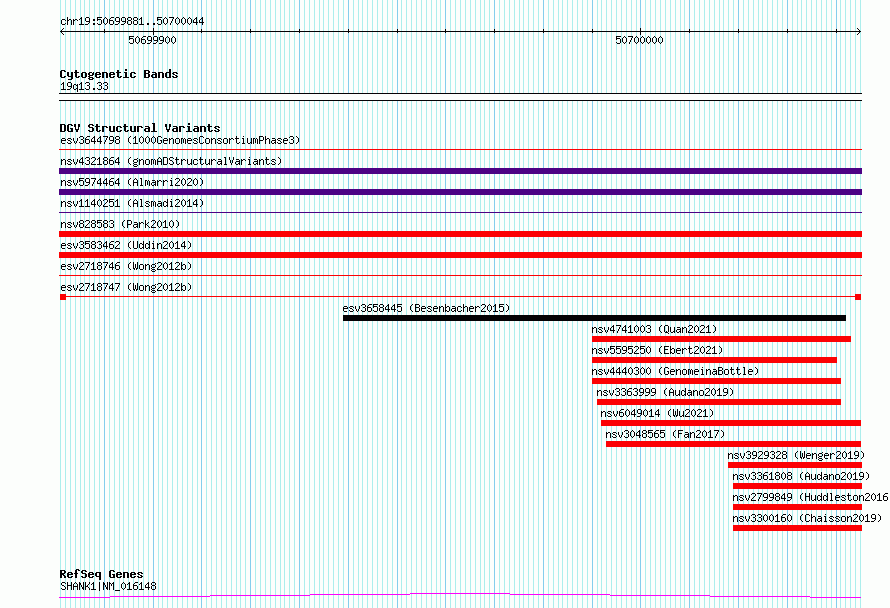Select the DGV Structural Variants track title

(x=140, y=128)
